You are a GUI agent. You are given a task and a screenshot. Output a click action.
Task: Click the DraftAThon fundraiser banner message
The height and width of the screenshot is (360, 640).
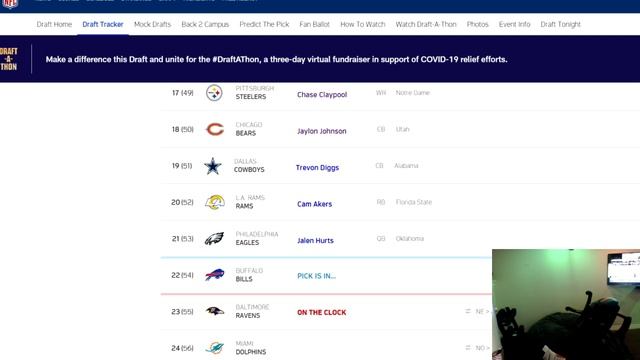coord(276,59)
